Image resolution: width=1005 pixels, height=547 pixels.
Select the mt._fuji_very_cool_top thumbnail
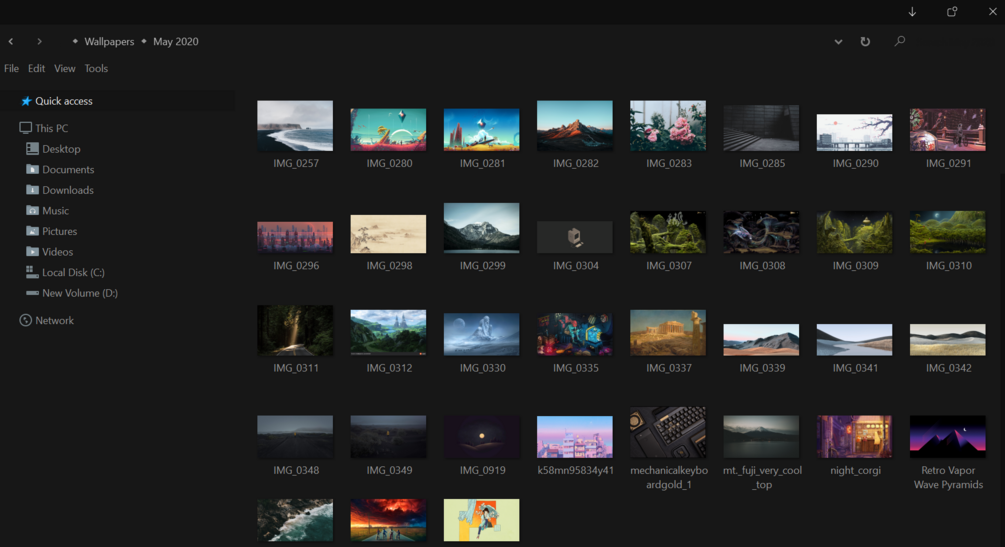(761, 437)
